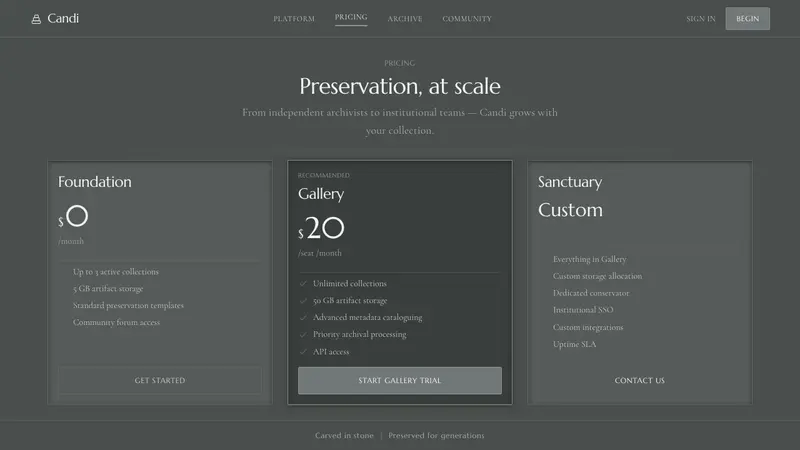
Task: Click Contact Us on Sanctuary plan
Action: tap(639, 380)
